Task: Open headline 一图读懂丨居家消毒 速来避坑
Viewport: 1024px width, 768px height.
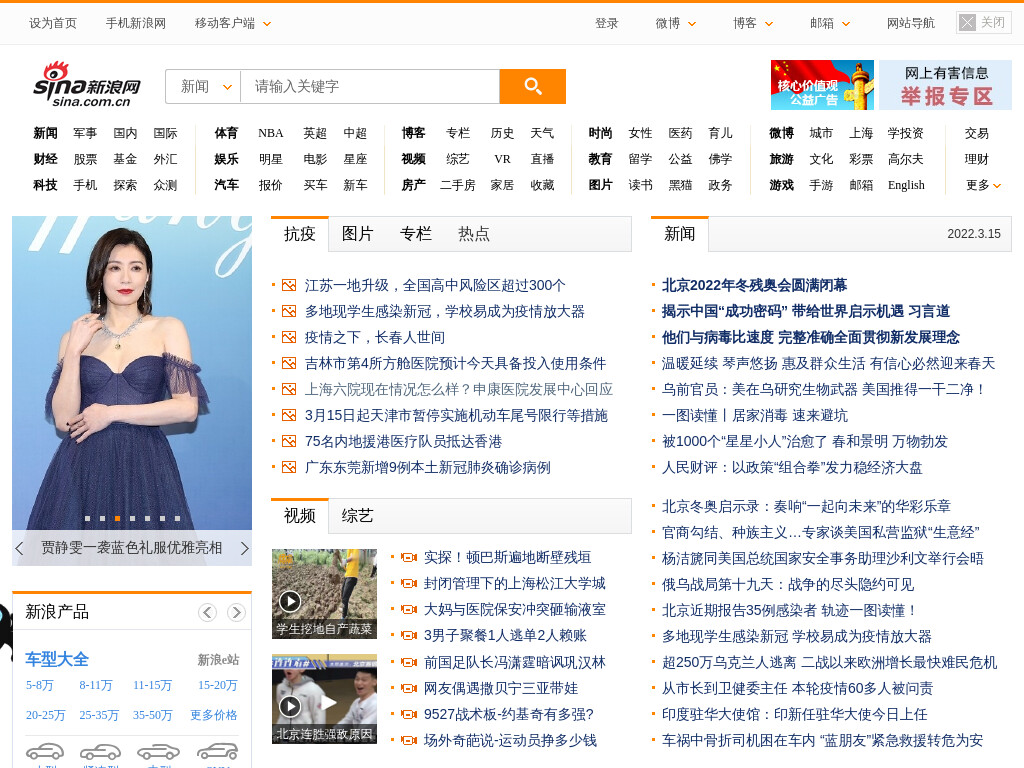Action: point(755,415)
